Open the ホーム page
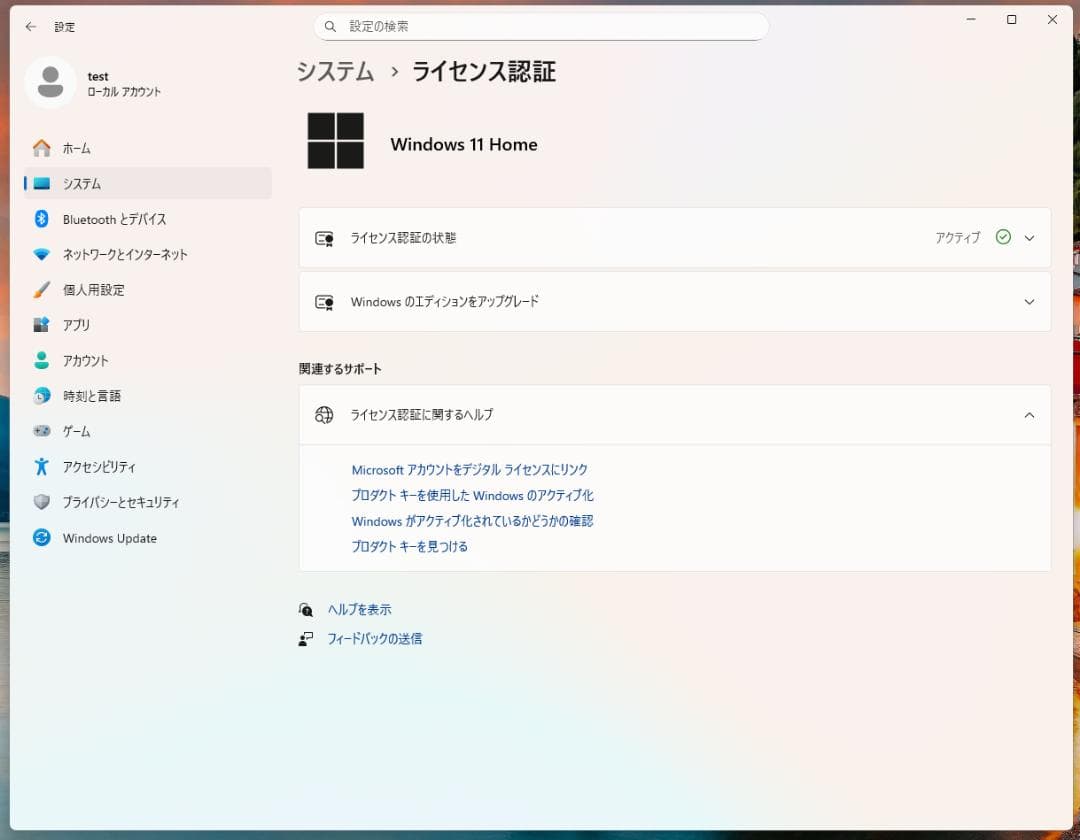1080x840 pixels. (x=74, y=148)
